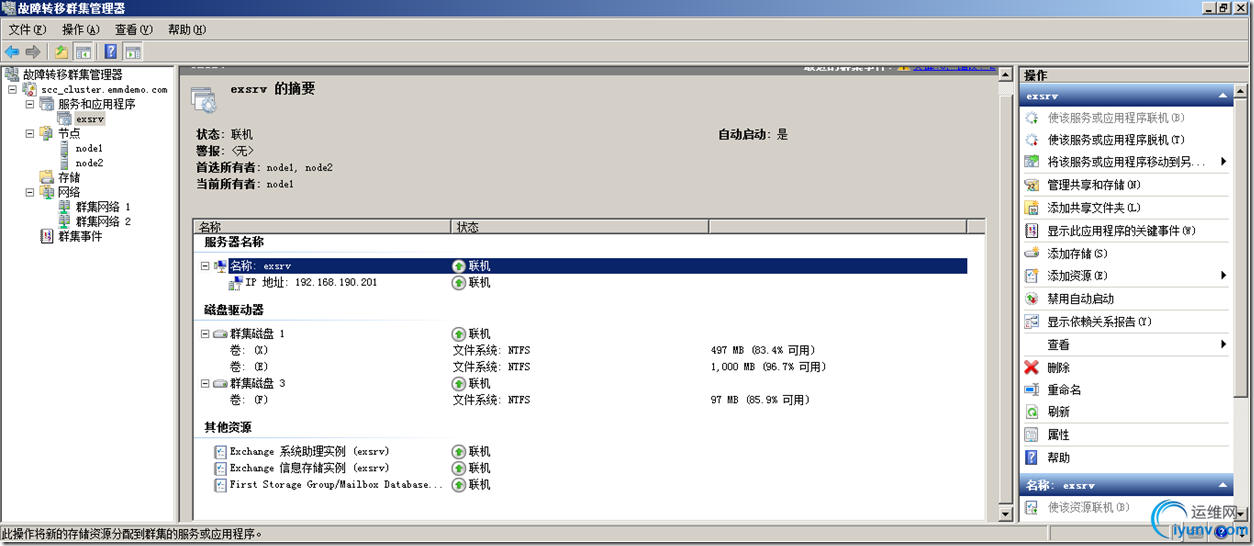Open 将该服务或应用程序移动到另 submenu arrow

point(1223,161)
